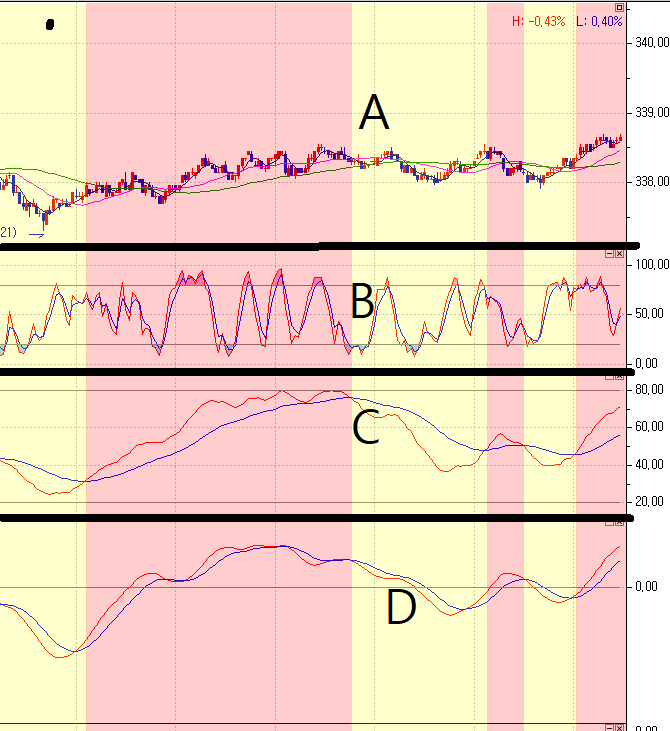Click the small blue arrow below the candles
670x731 pixels.
coord(37,234)
